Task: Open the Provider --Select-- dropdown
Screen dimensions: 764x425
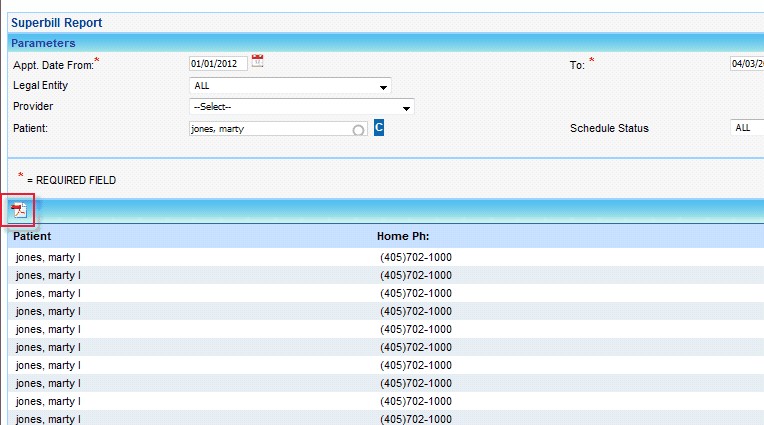Action: pyautogui.click(x=406, y=108)
